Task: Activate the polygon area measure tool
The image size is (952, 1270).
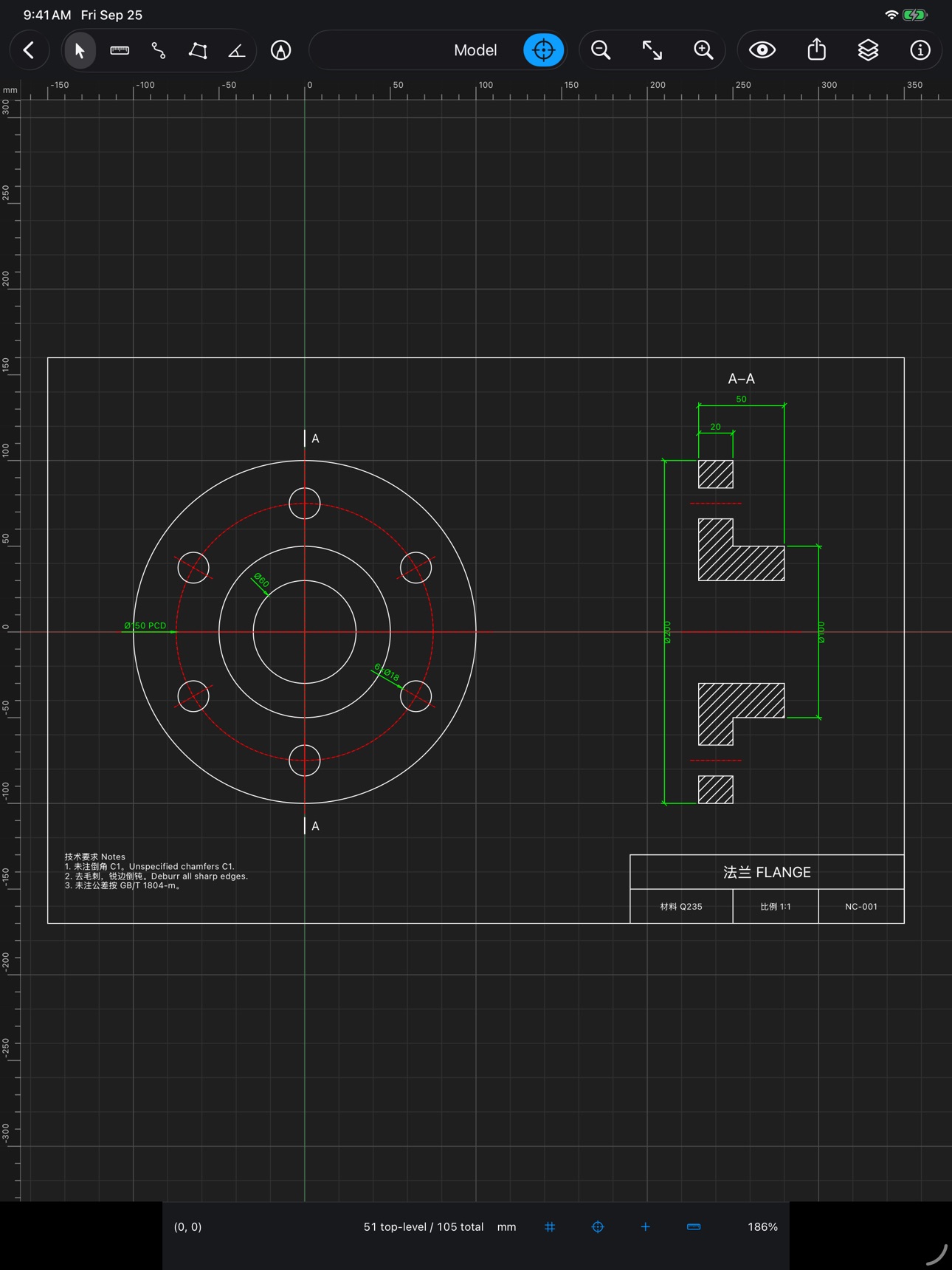Action: 198,50
